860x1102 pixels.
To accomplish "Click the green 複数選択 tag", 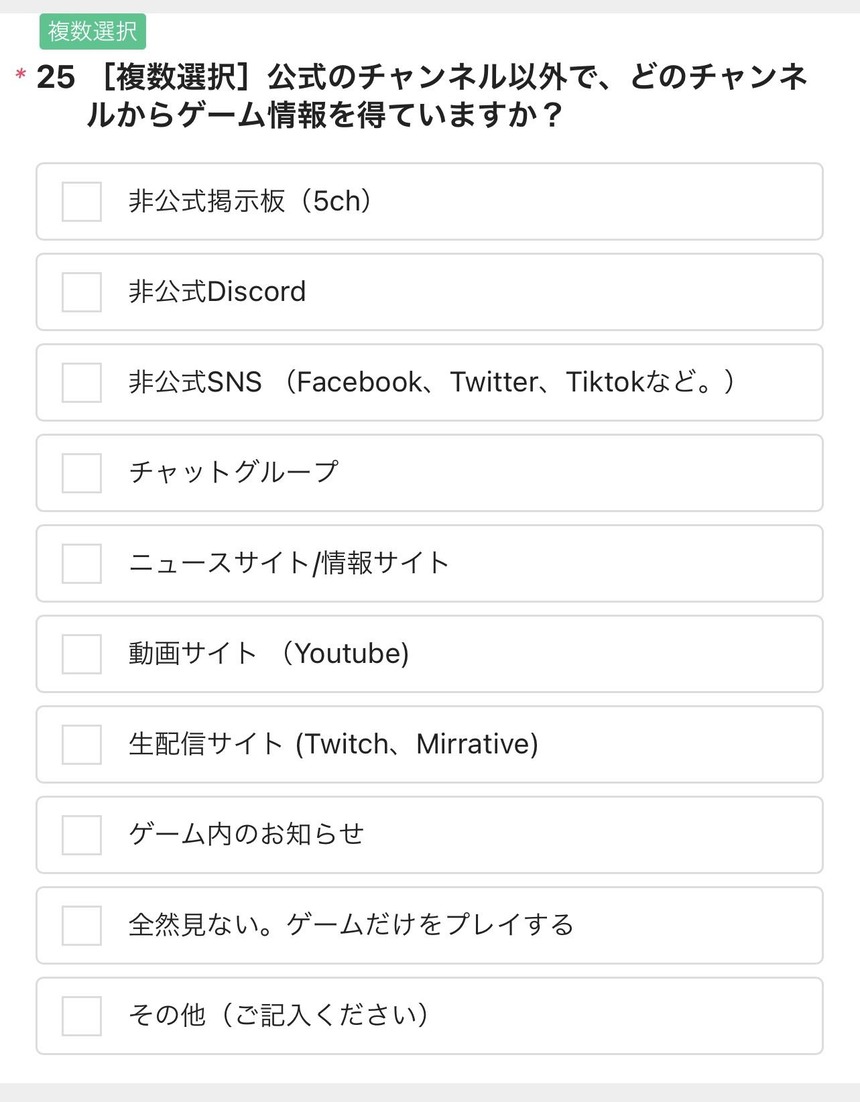I will click(x=93, y=32).
